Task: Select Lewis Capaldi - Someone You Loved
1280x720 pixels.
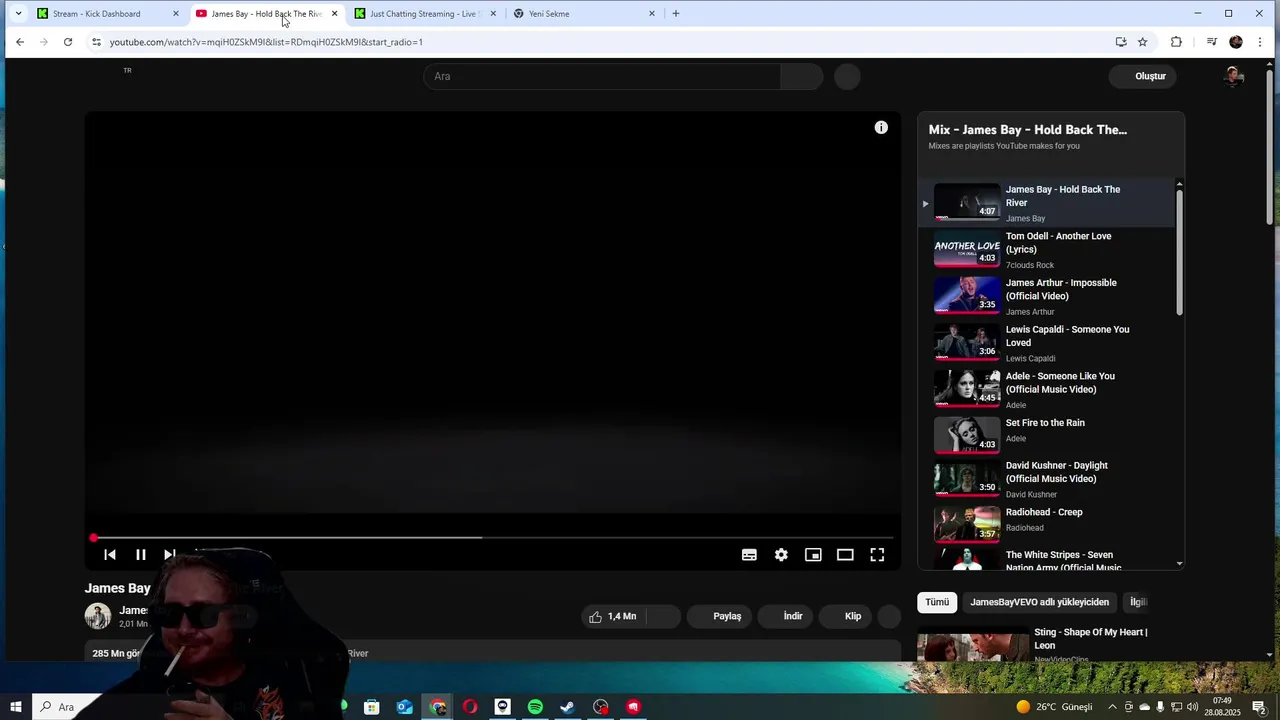Action: (x=1046, y=343)
